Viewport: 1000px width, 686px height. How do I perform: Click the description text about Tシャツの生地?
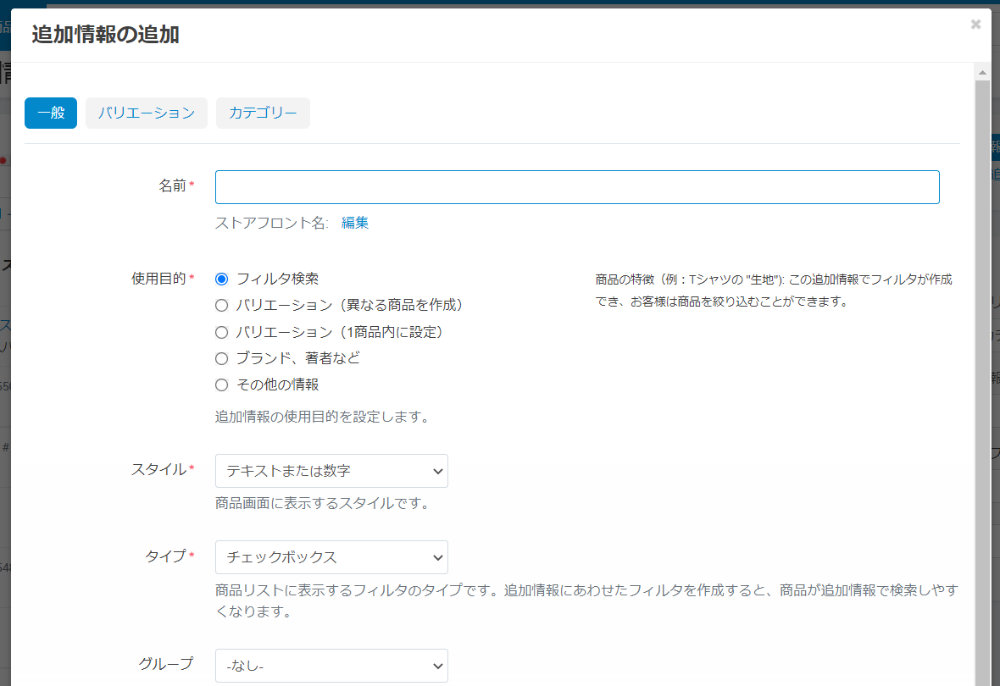coord(774,290)
